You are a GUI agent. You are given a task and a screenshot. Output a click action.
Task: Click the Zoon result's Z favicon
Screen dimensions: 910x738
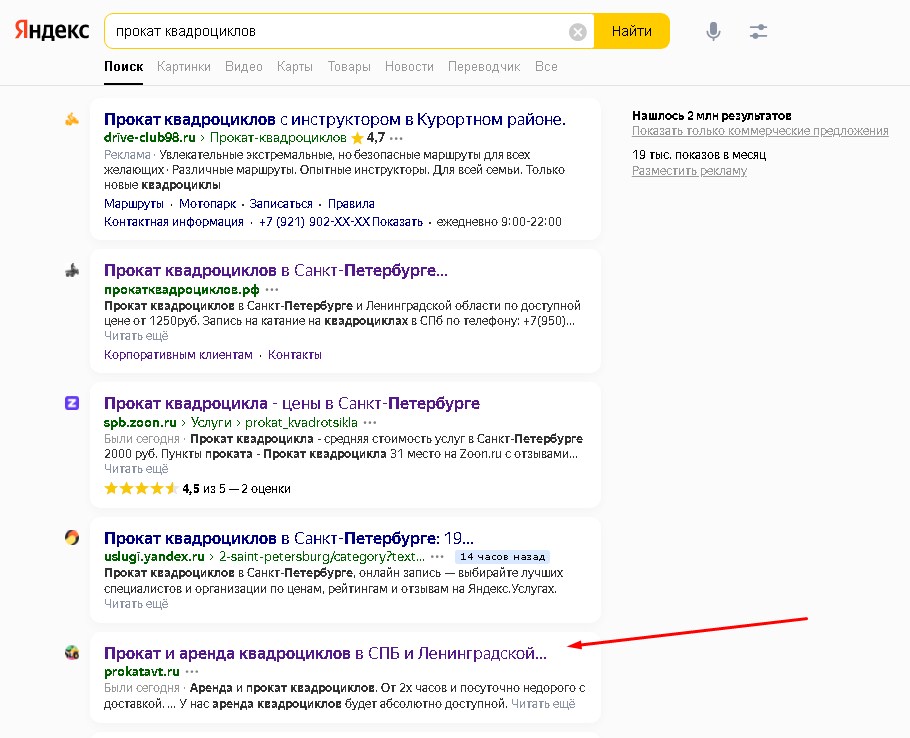[71, 403]
